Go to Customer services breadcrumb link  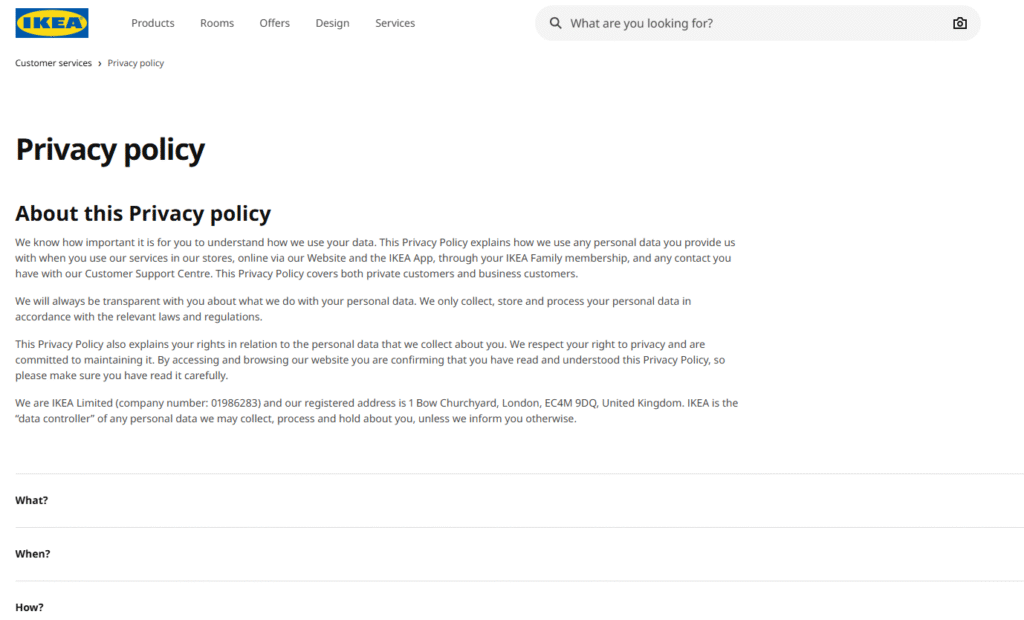53,63
